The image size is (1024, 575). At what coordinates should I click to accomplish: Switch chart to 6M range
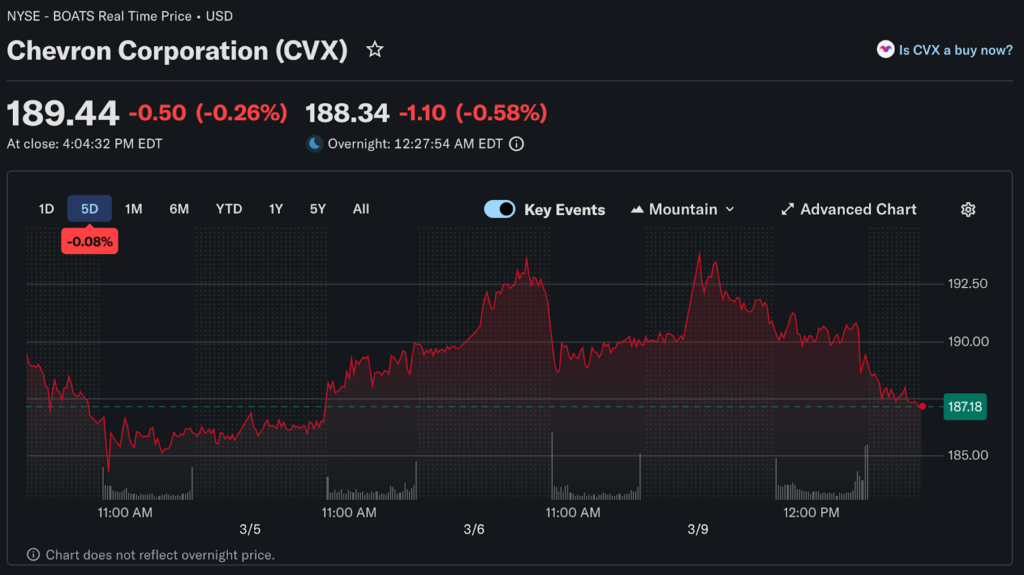179,209
